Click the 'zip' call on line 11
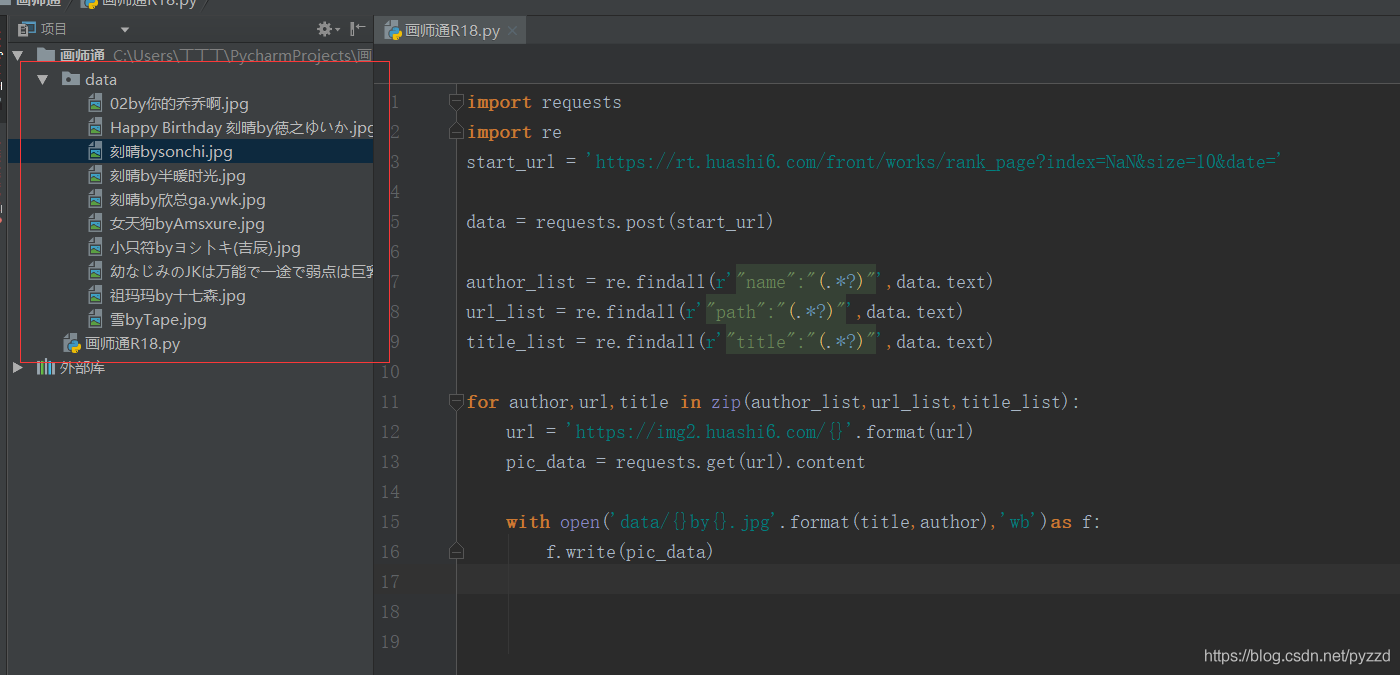1400x675 pixels. tap(725, 402)
